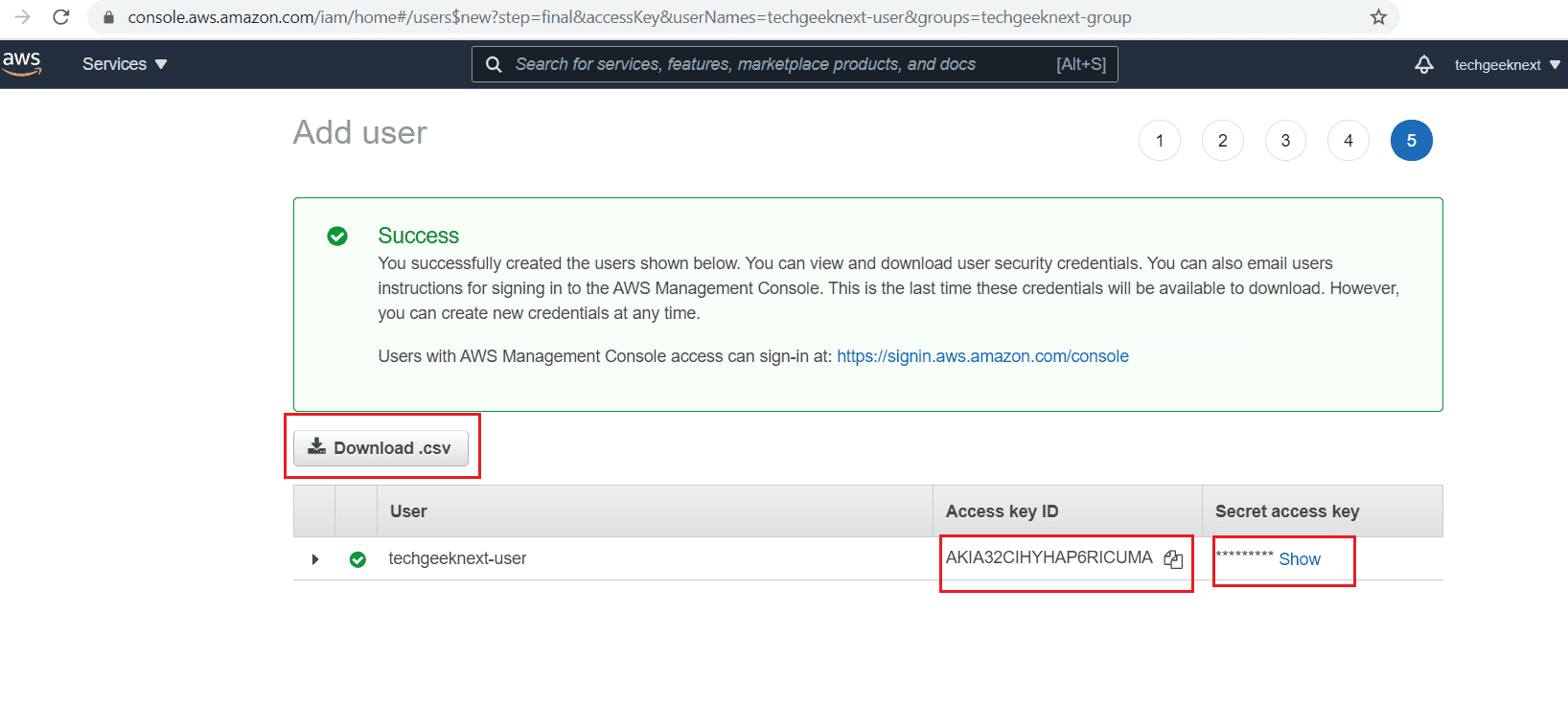
Task: Click the search magnifier icon
Action: pos(494,64)
